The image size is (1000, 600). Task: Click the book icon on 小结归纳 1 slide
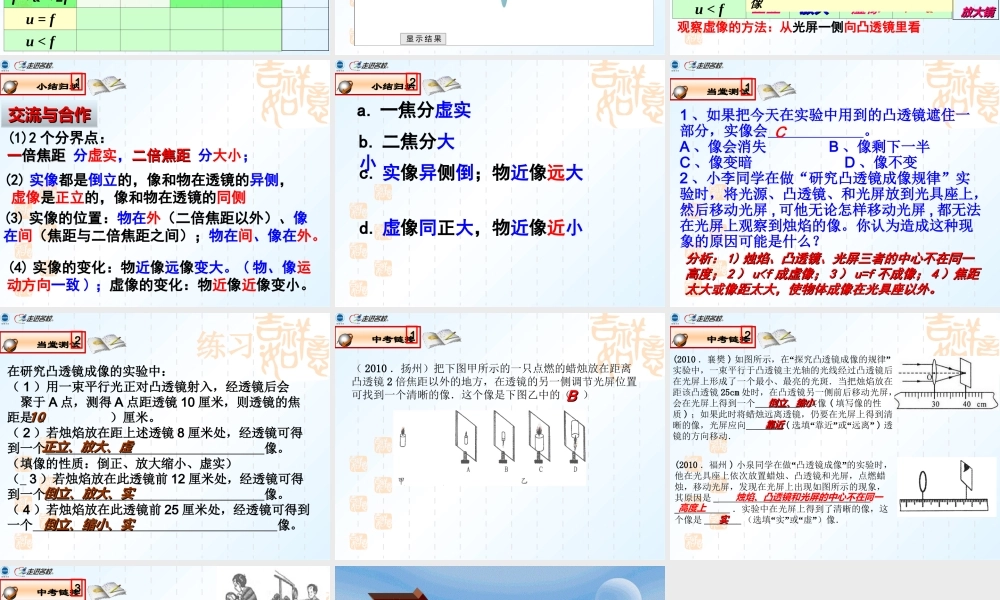pos(107,85)
